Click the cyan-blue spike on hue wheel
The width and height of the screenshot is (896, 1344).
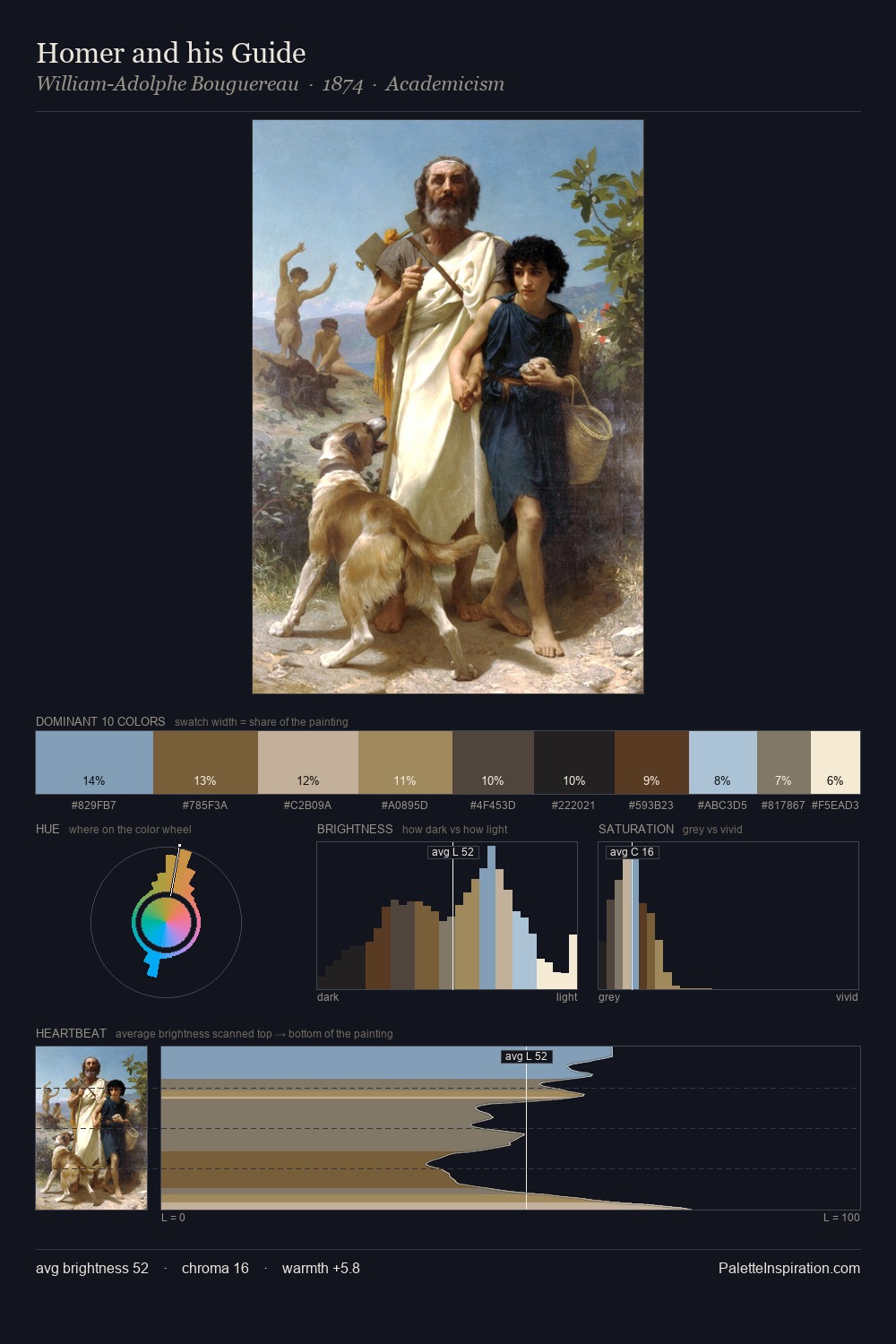click(x=153, y=964)
